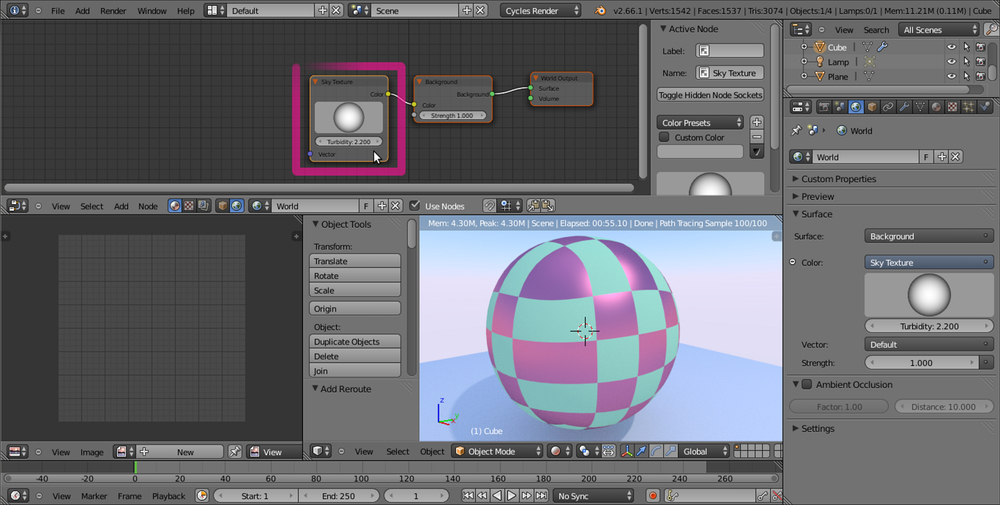Viewport: 1000px width, 505px height.
Task: Open the Cycles Render engine dropdown
Action: (543, 10)
